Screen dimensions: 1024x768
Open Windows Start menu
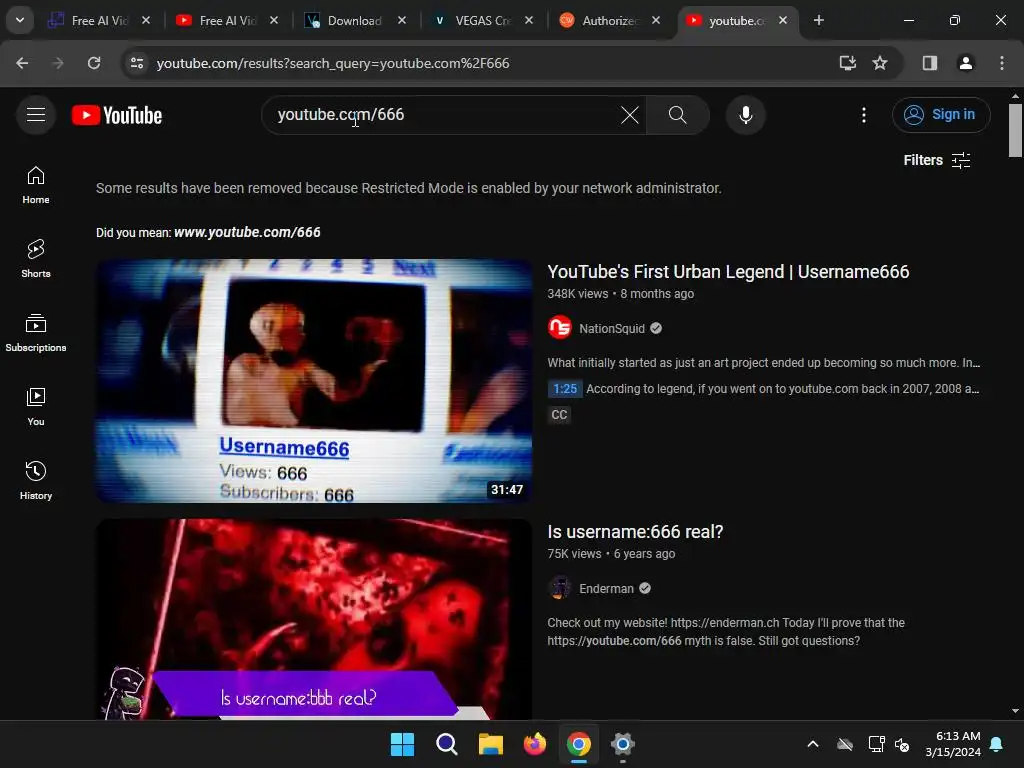[402, 744]
